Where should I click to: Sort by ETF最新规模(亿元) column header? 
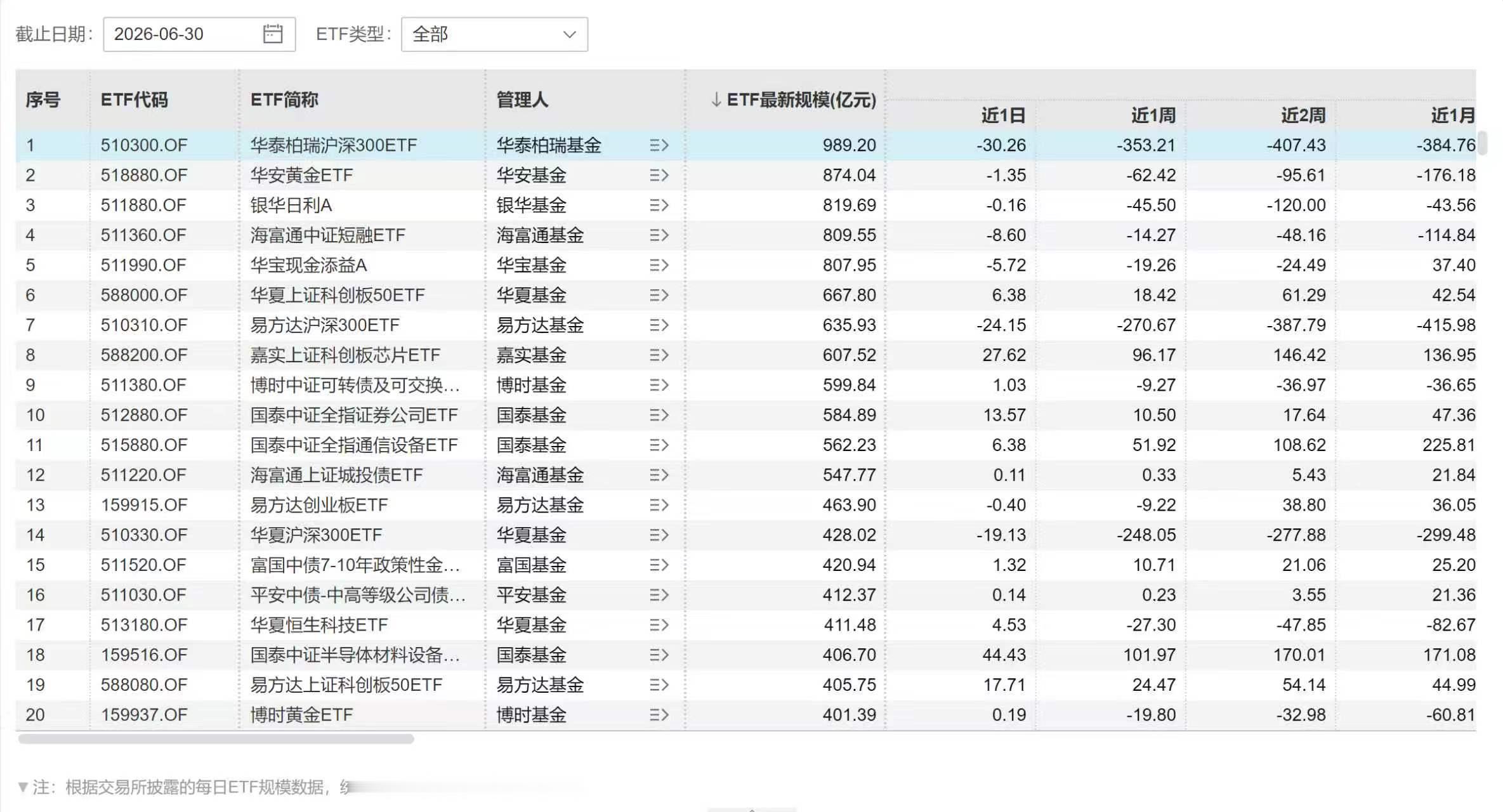pyautogui.click(x=793, y=100)
